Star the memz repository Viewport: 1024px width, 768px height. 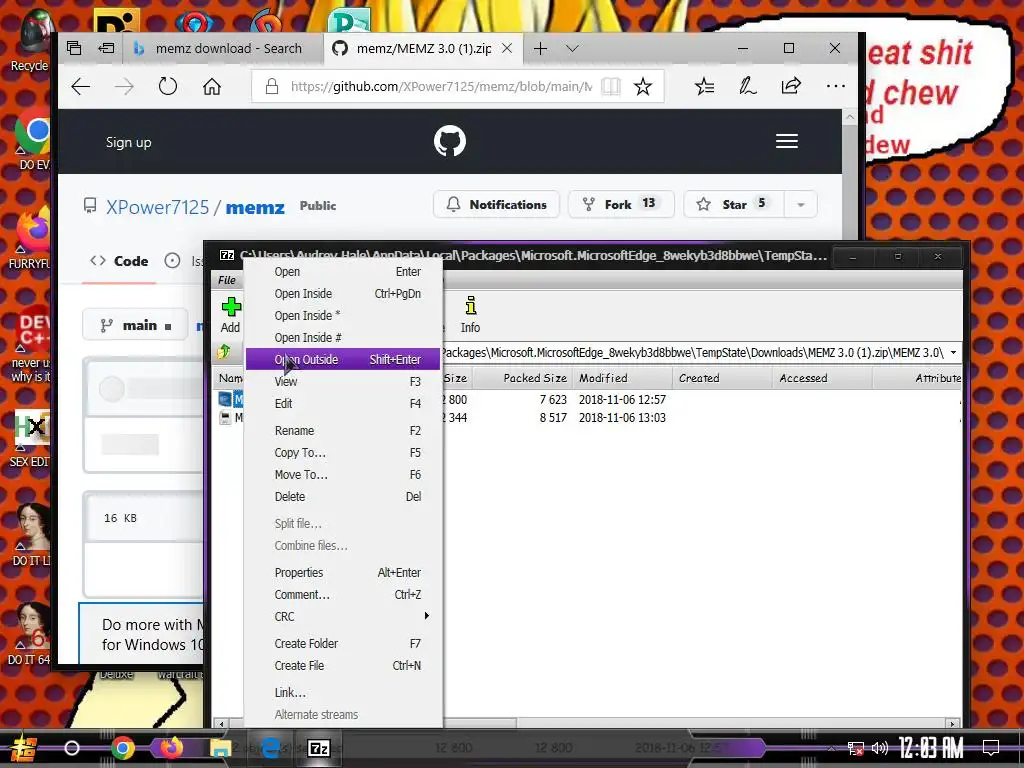(734, 204)
